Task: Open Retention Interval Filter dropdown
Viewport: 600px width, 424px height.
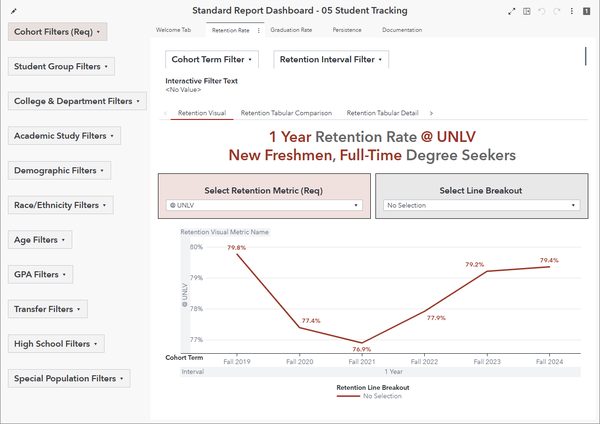Action: 331,60
